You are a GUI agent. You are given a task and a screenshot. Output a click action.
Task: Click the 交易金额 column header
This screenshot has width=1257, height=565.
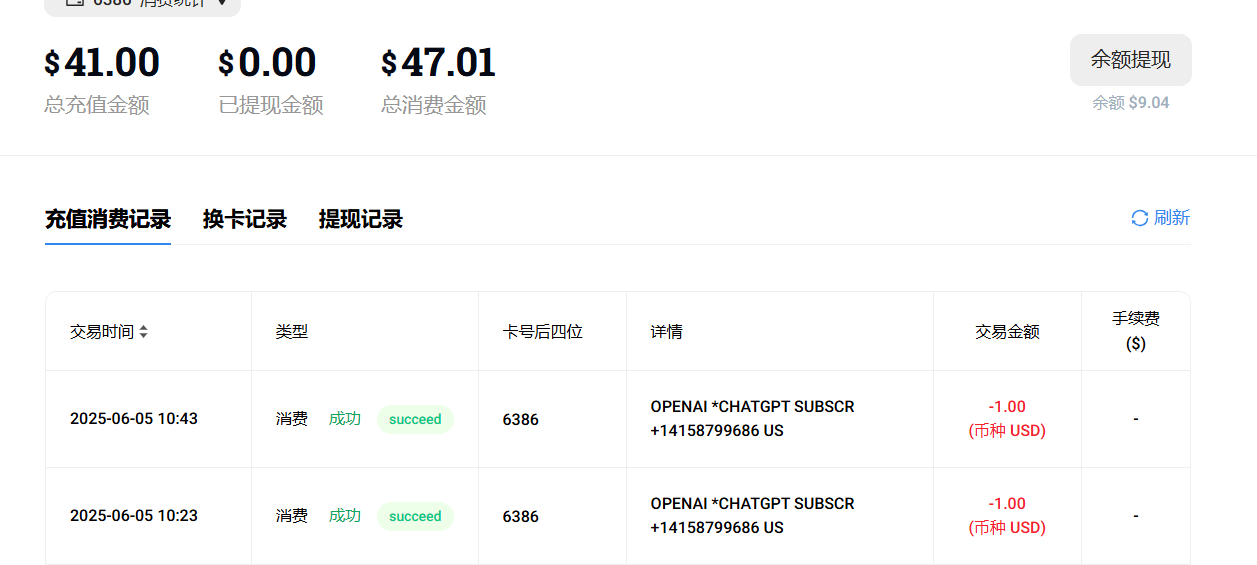tap(1007, 332)
